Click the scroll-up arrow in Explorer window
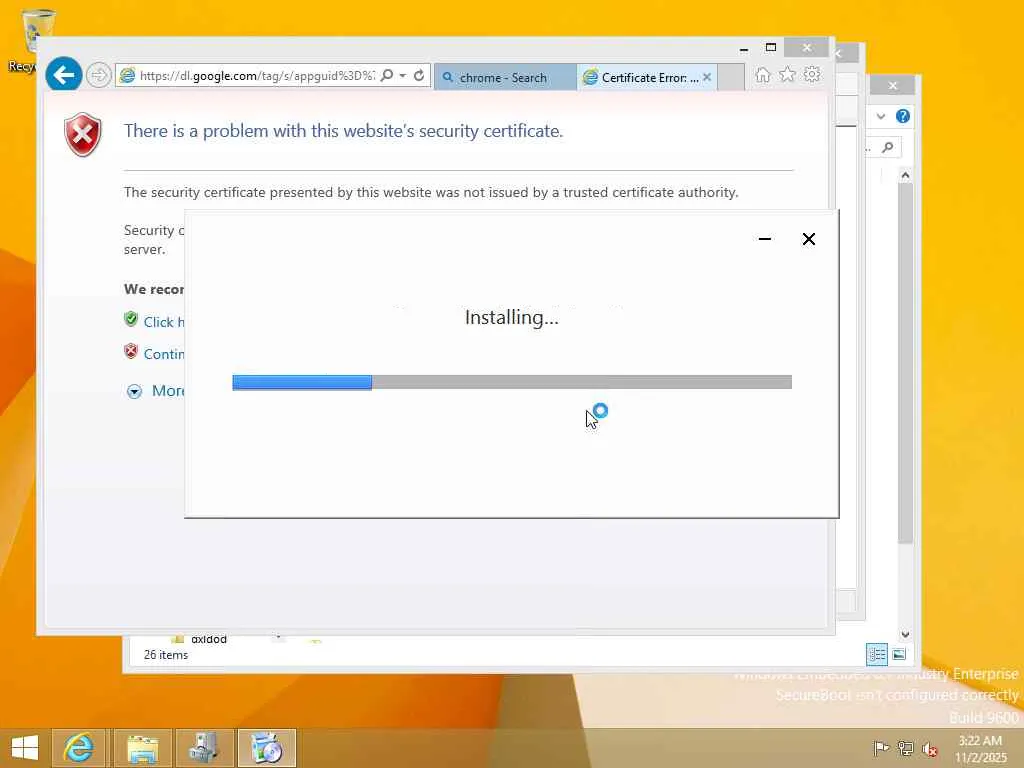1024x768 pixels. (x=905, y=175)
